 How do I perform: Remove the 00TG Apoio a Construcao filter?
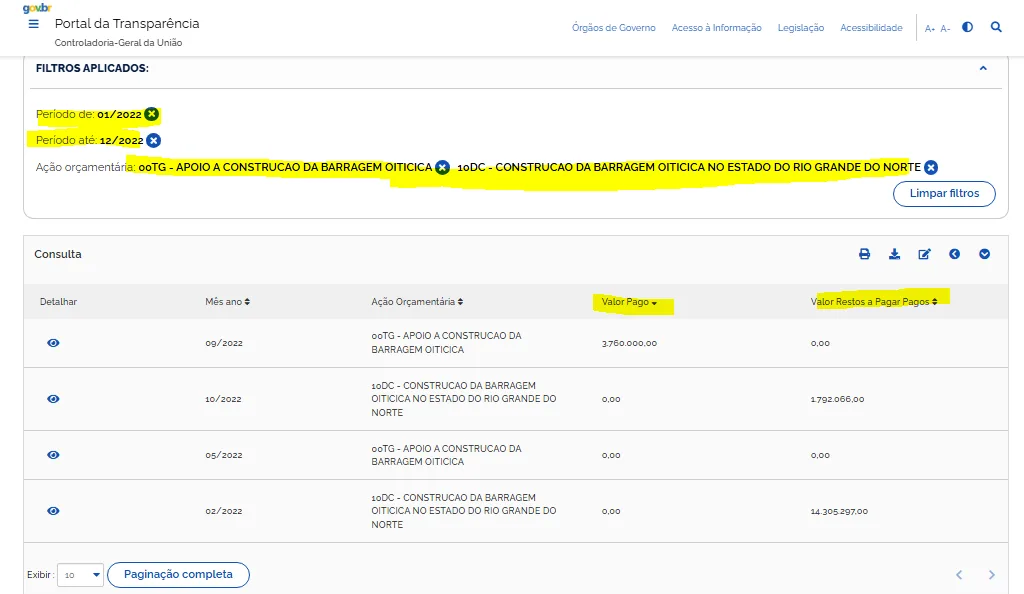[442, 167]
